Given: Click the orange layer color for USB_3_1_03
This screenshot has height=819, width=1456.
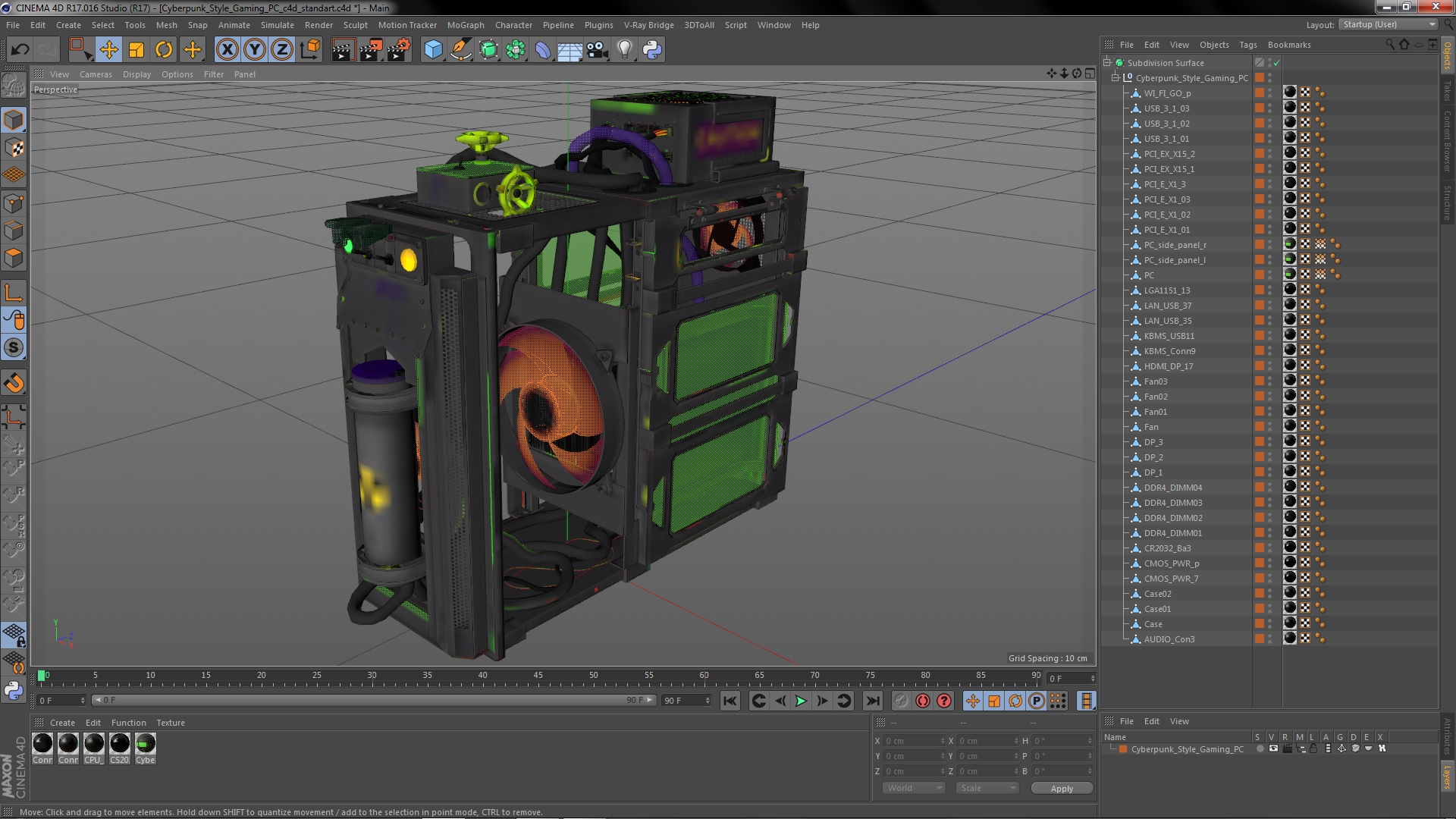Looking at the screenshot, I should click(x=1260, y=108).
